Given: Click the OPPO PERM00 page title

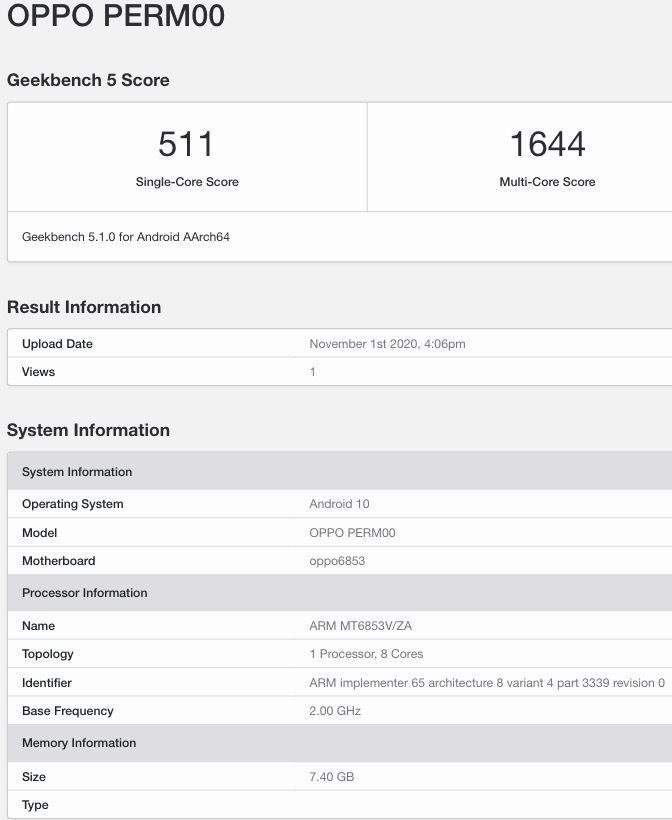Looking at the screenshot, I should click(x=116, y=15).
